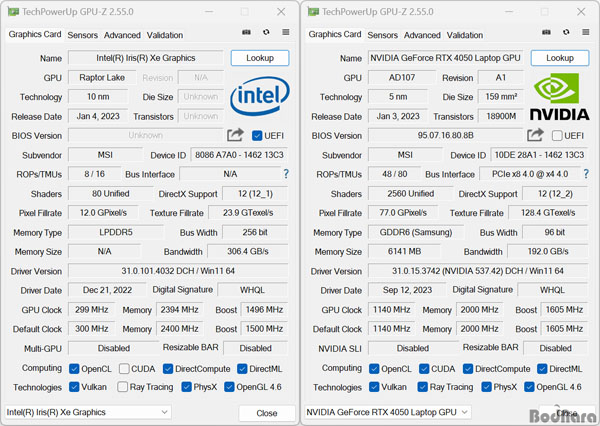Toggle CUDA checkbox in NVIDIA window
The height and width of the screenshot is (426, 600).
click(424, 369)
